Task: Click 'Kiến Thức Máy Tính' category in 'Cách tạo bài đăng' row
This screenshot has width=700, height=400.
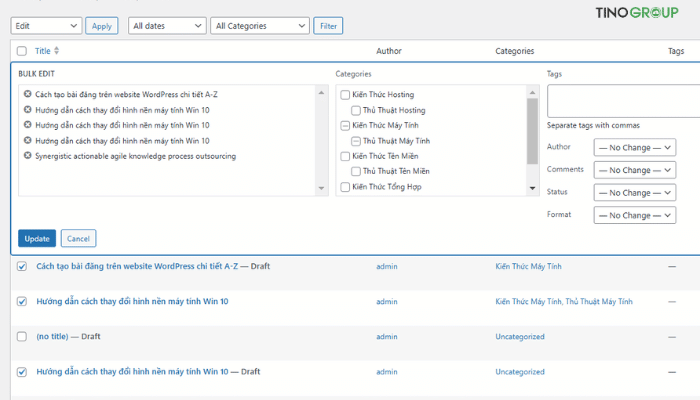Action: pyautogui.click(x=529, y=267)
